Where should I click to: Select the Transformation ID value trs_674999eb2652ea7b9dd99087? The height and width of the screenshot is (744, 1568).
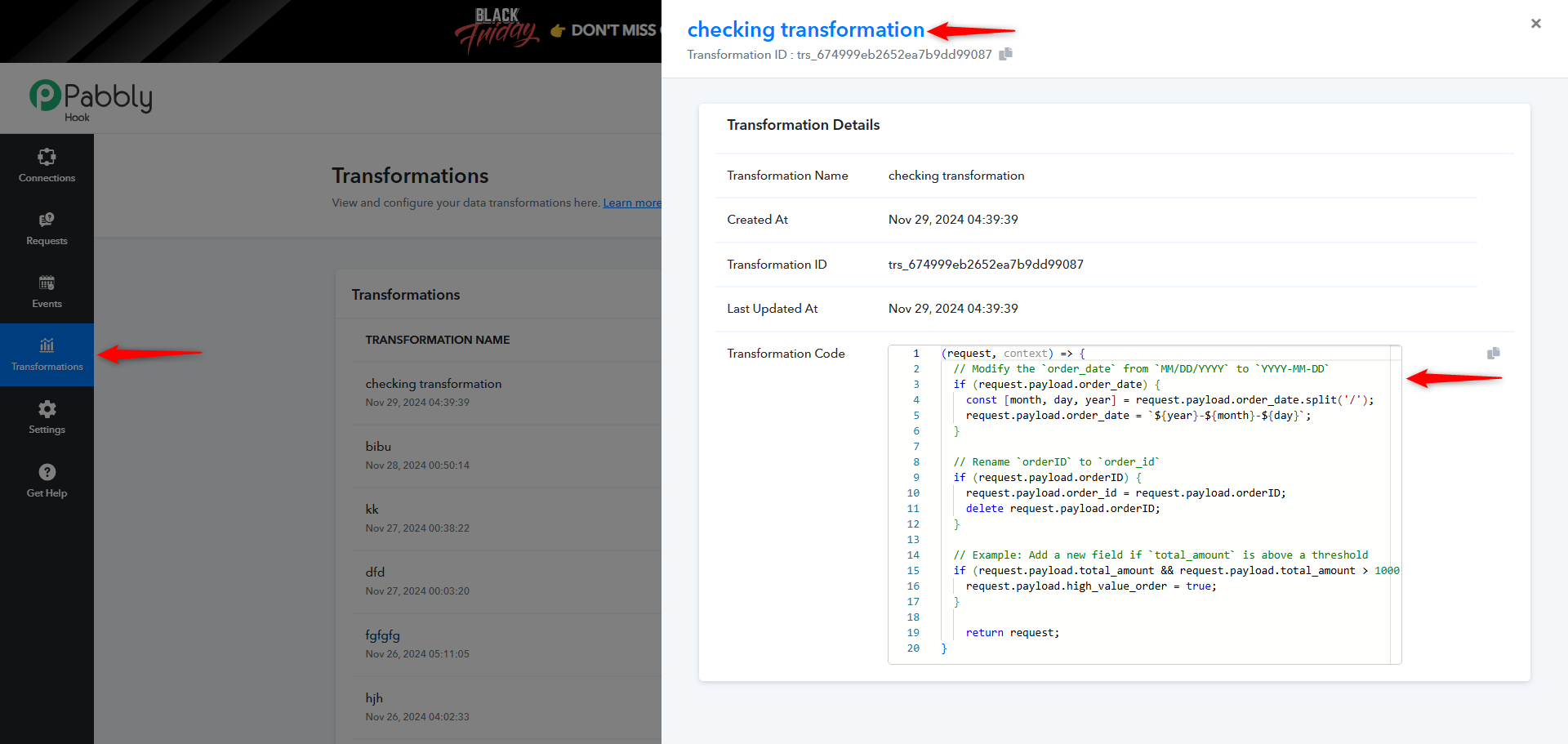[986, 265]
